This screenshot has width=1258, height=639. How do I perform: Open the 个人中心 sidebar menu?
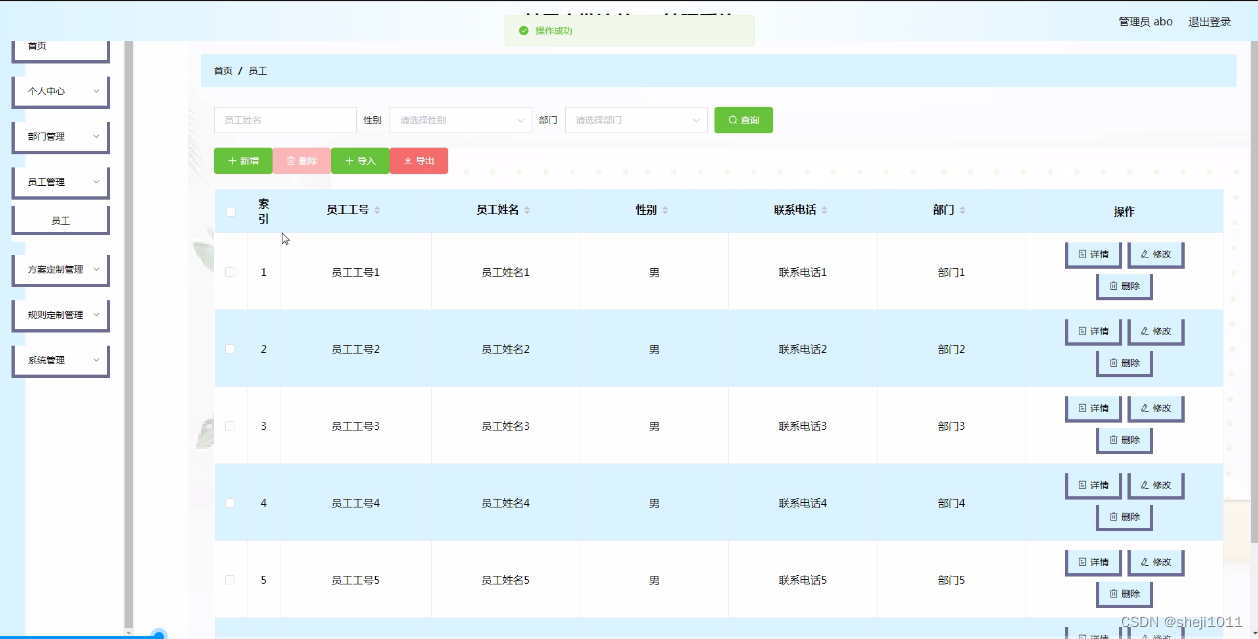click(60, 91)
